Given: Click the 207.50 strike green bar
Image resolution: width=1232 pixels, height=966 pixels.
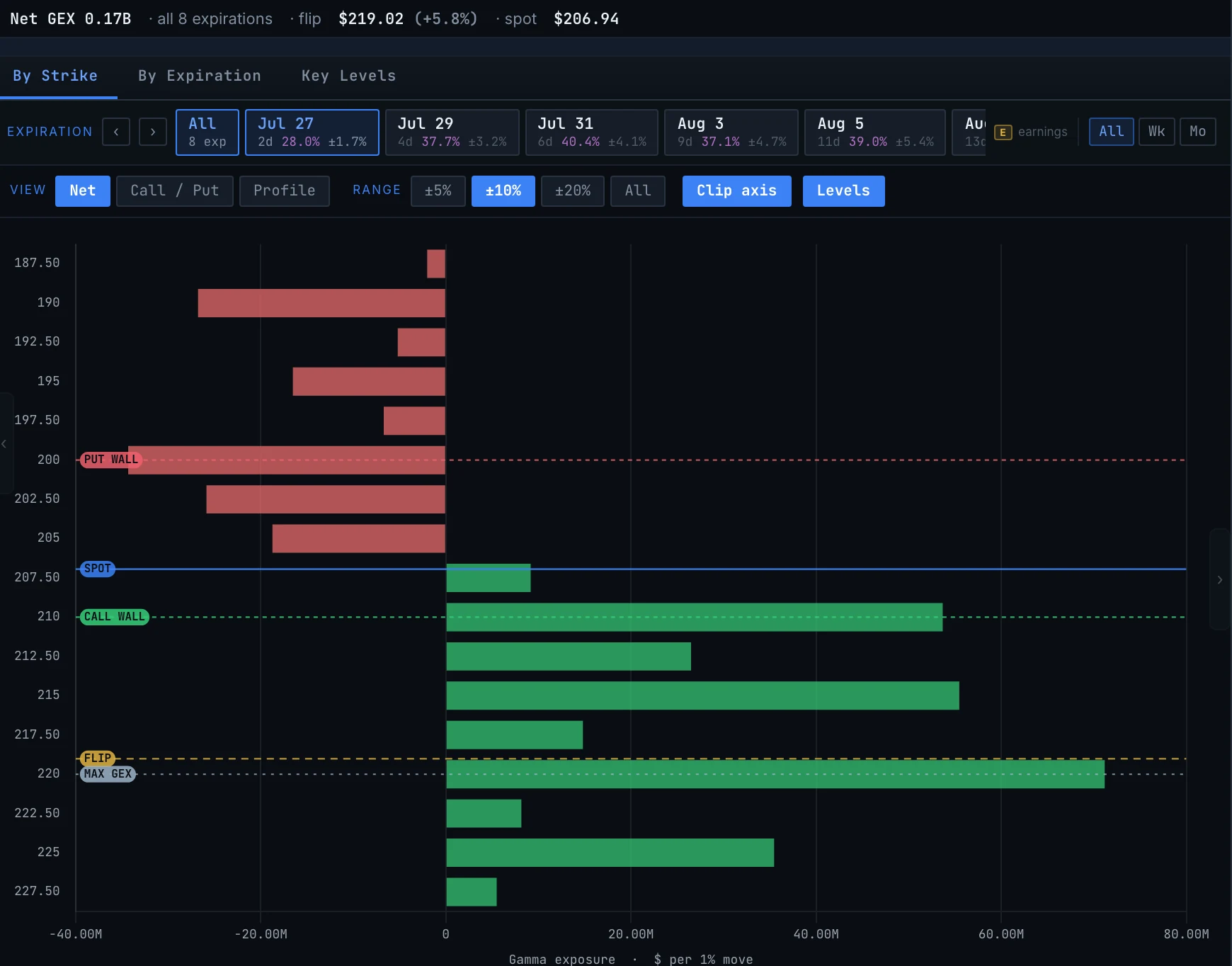Looking at the screenshot, I should (x=489, y=578).
